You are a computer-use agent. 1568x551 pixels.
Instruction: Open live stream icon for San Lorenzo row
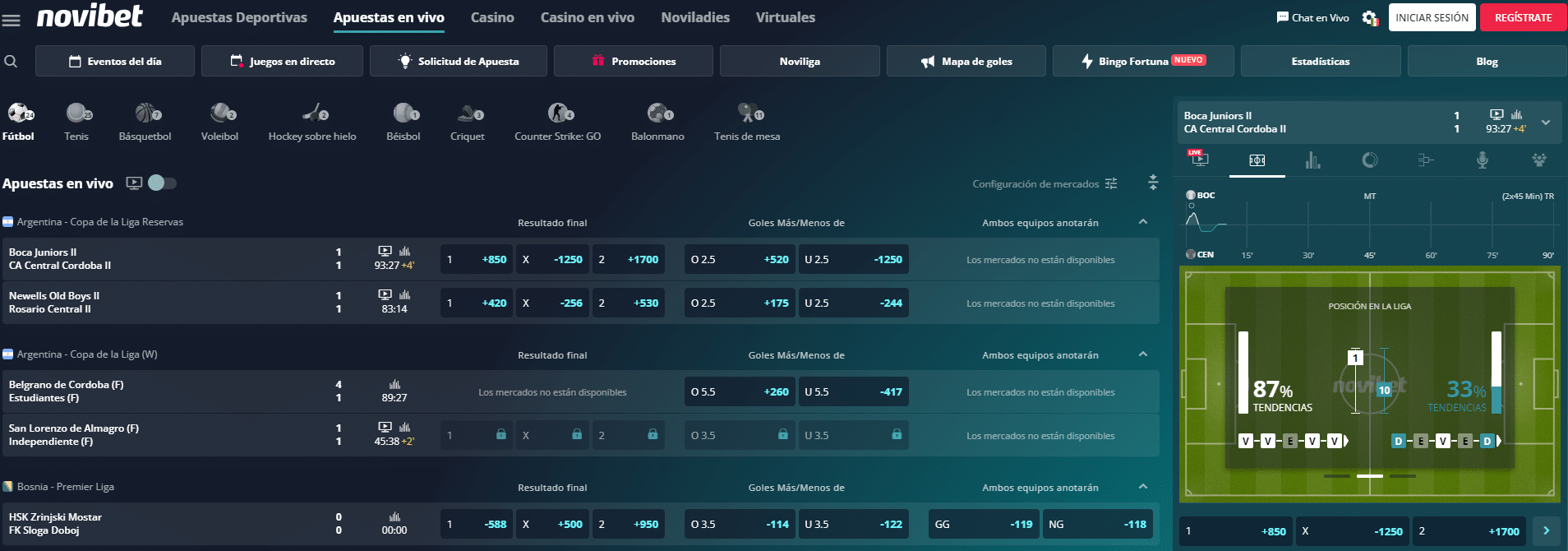385,427
